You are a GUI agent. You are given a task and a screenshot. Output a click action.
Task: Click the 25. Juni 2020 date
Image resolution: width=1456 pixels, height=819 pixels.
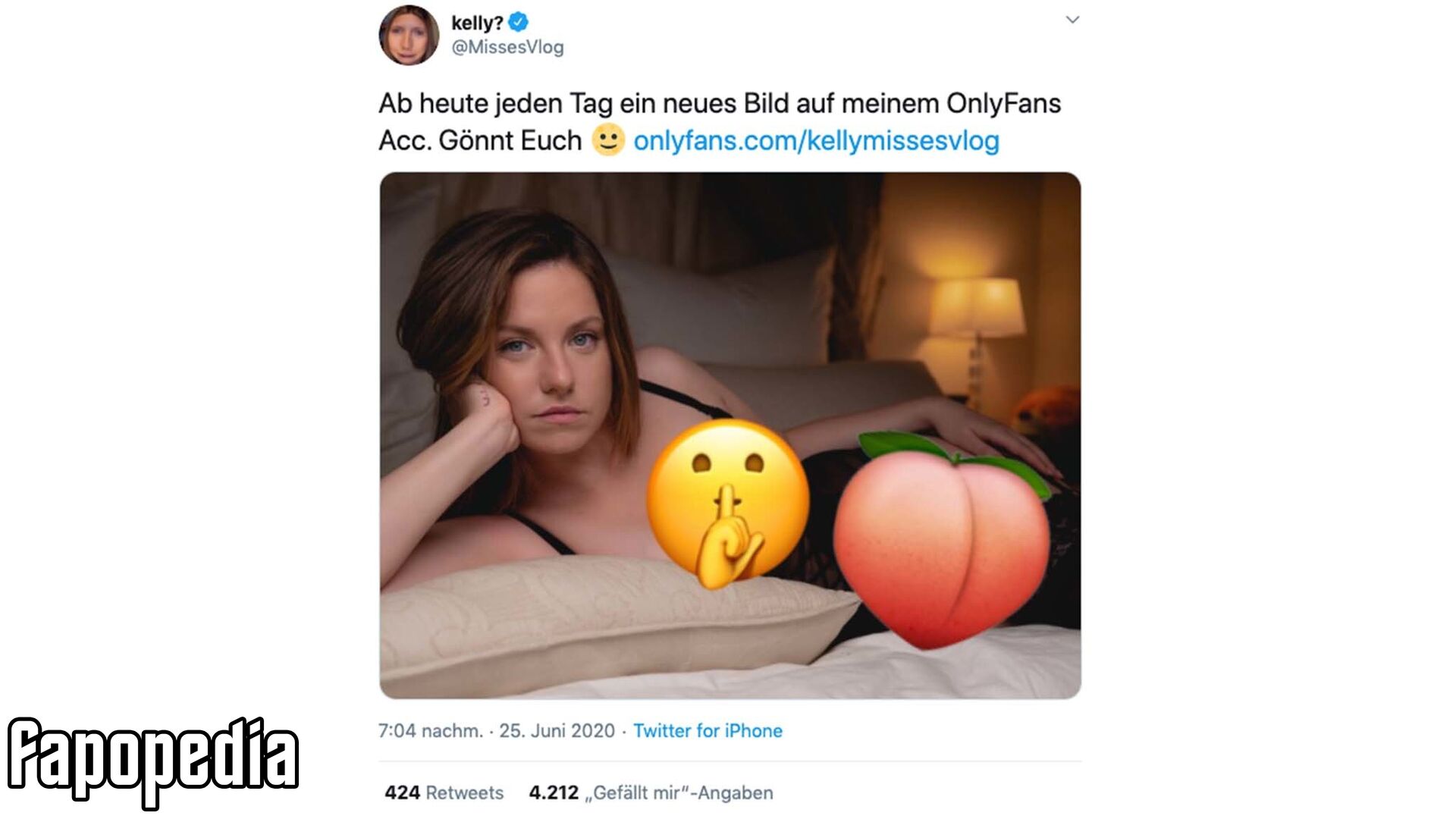(x=557, y=730)
